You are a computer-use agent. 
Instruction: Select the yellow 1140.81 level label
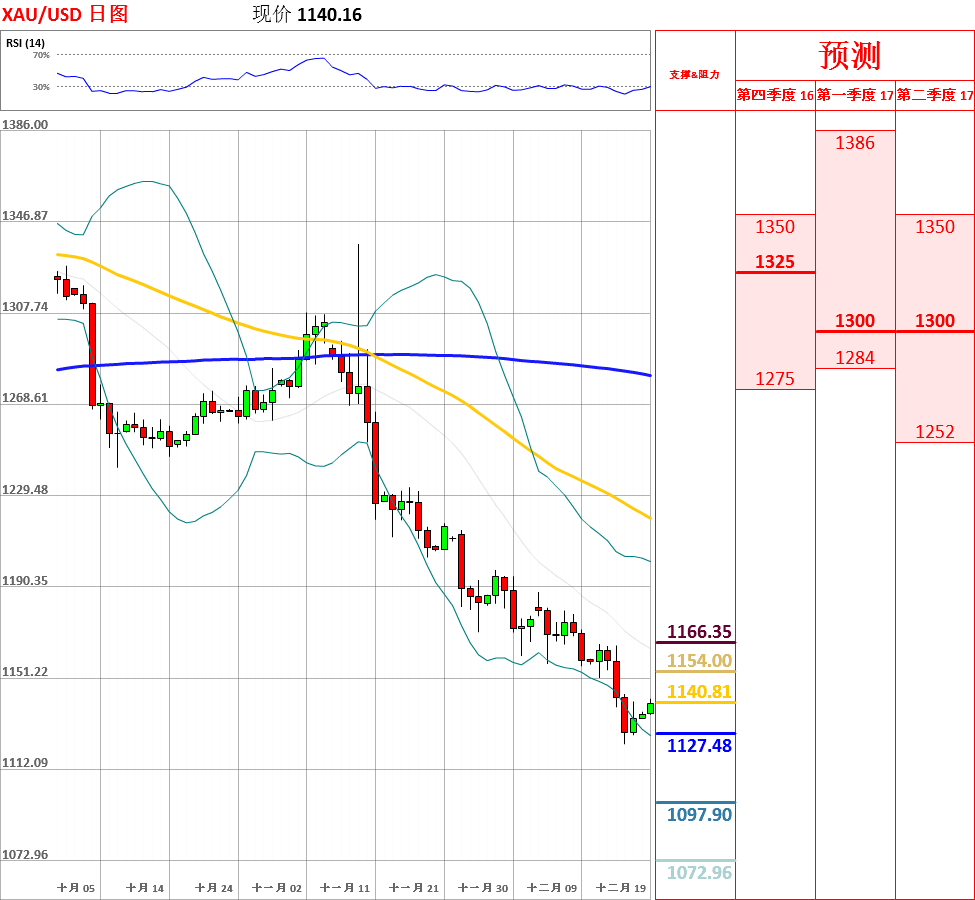(x=699, y=691)
